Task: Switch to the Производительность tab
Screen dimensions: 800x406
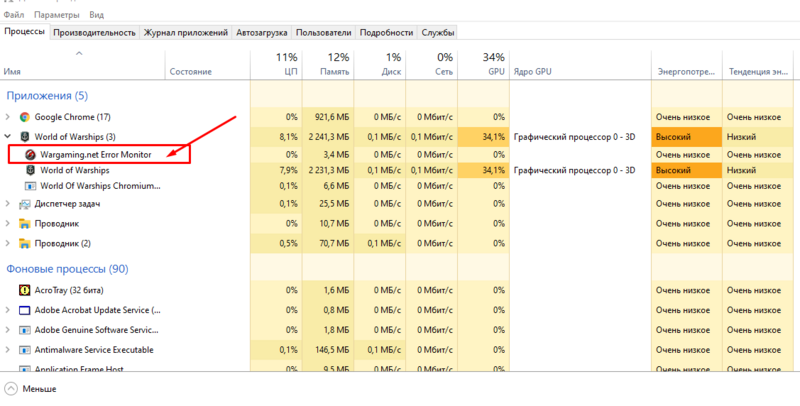Action: 94,33
